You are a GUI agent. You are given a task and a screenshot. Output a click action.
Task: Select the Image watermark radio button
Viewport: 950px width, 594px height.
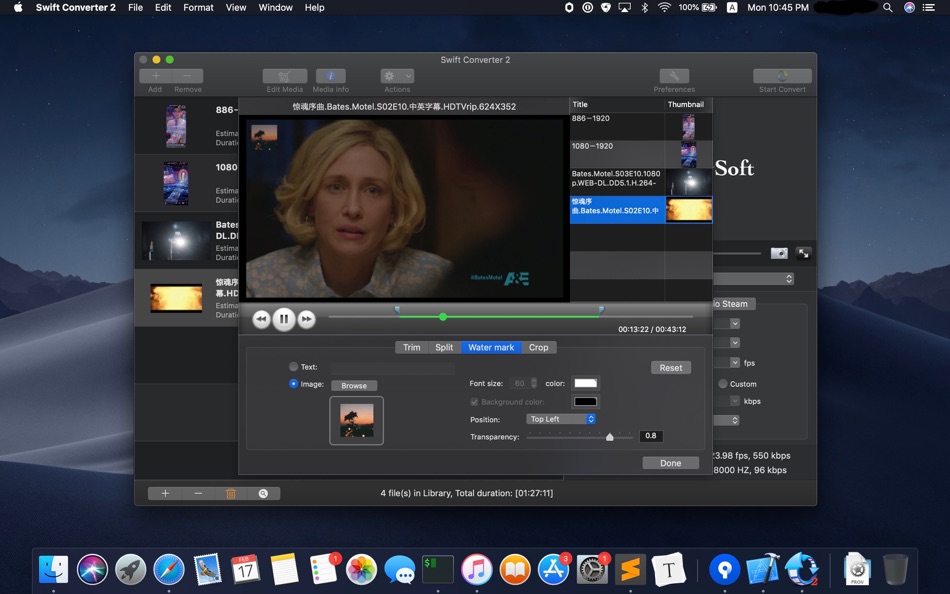[x=291, y=385]
